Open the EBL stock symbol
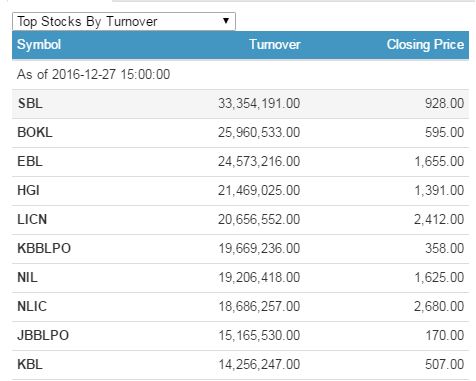The height and width of the screenshot is (381, 476). tap(30, 161)
